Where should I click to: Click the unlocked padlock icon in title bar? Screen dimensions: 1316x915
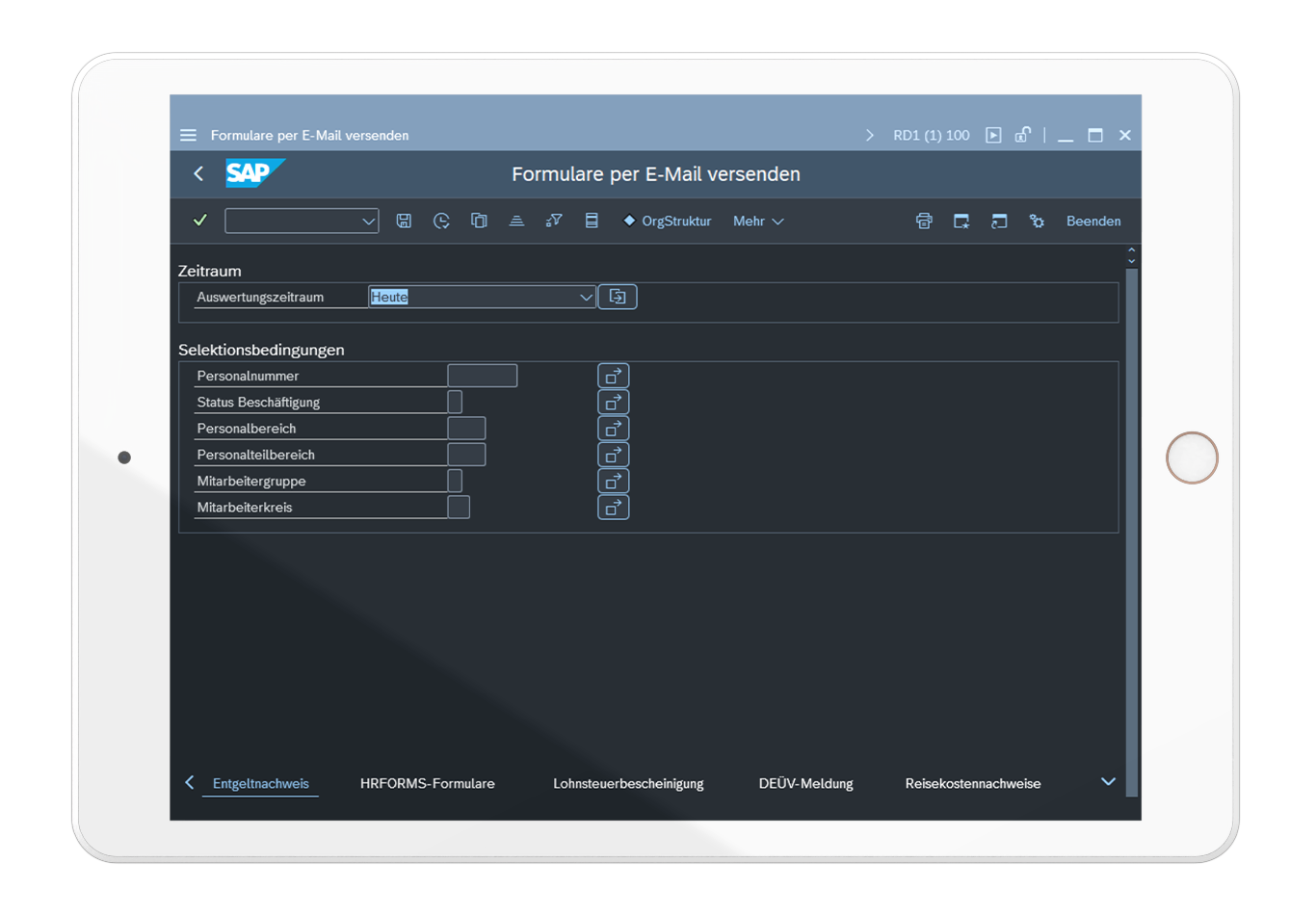(1023, 135)
